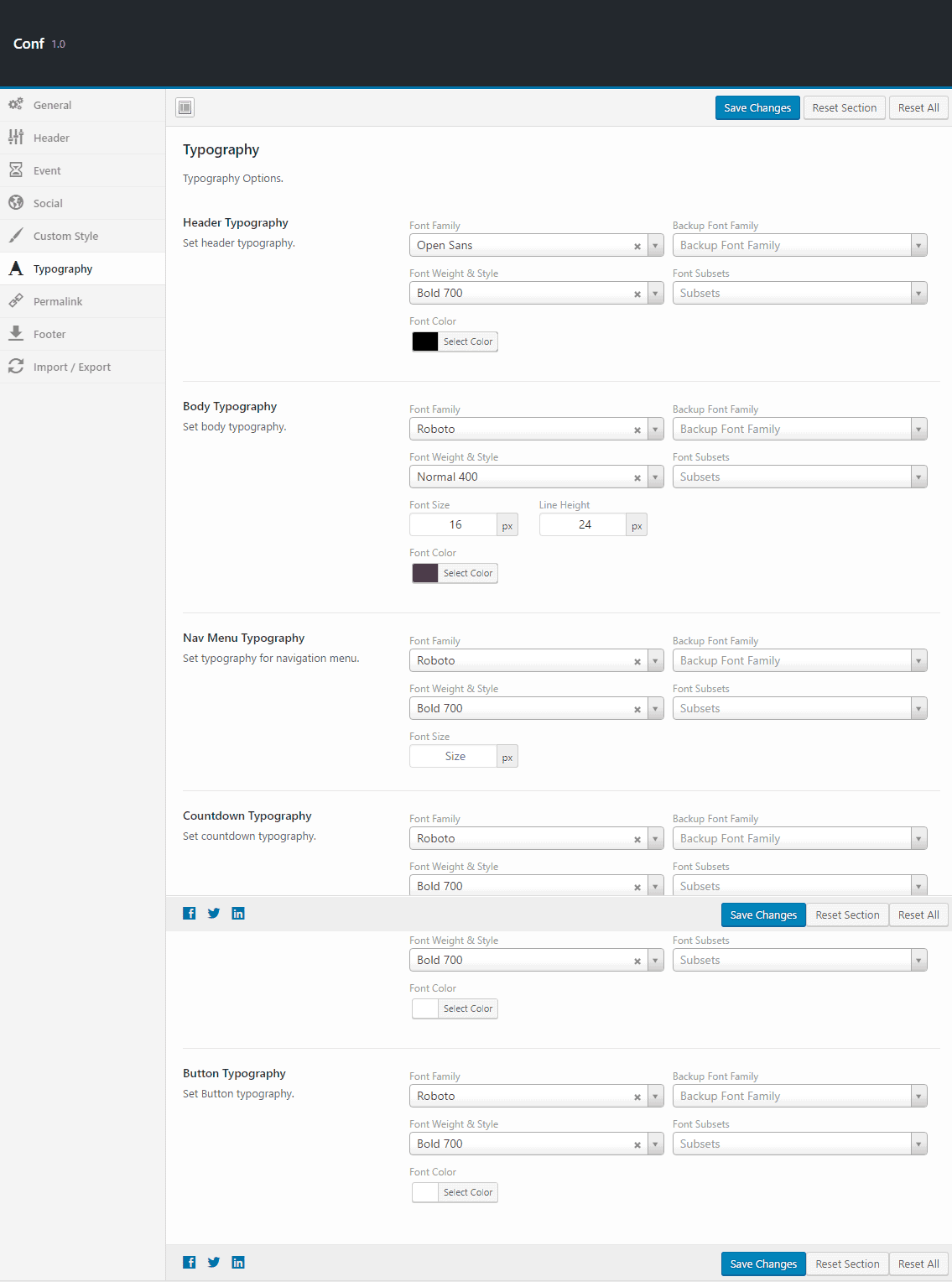Image resolution: width=952 pixels, height=1282 pixels.
Task: Open the Custom Style menu section
Action: coord(65,237)
